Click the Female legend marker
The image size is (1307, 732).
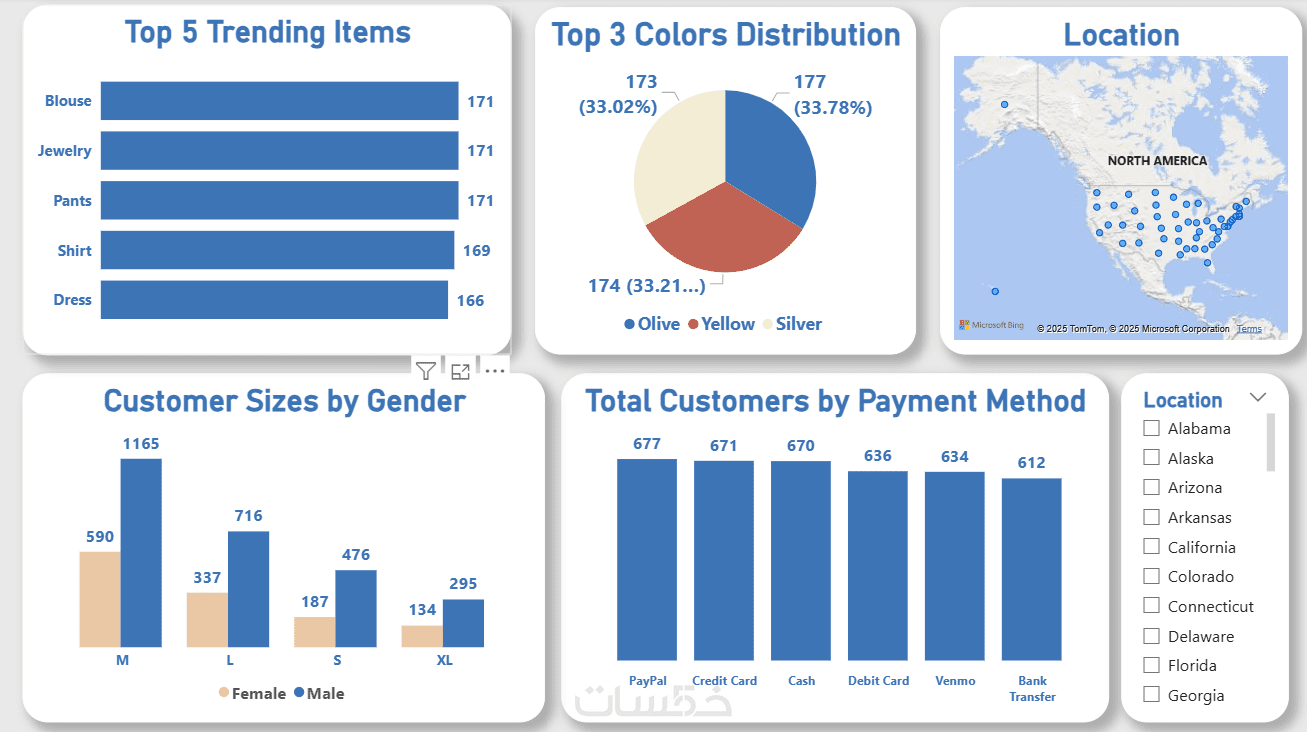pos(223,693)
